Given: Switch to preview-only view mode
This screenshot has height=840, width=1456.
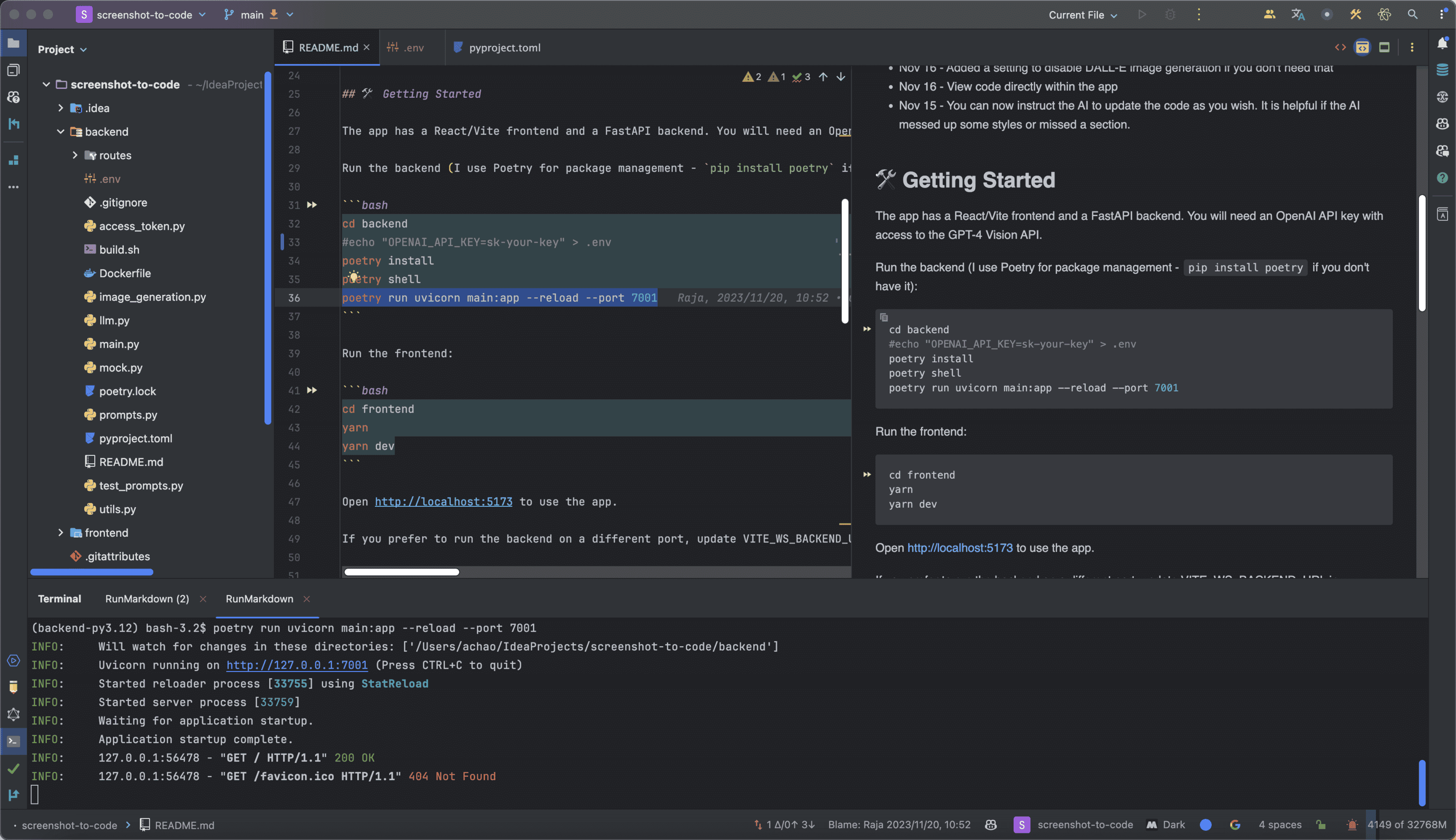Looking at the screenshot, I should (x=1384, y=47).
